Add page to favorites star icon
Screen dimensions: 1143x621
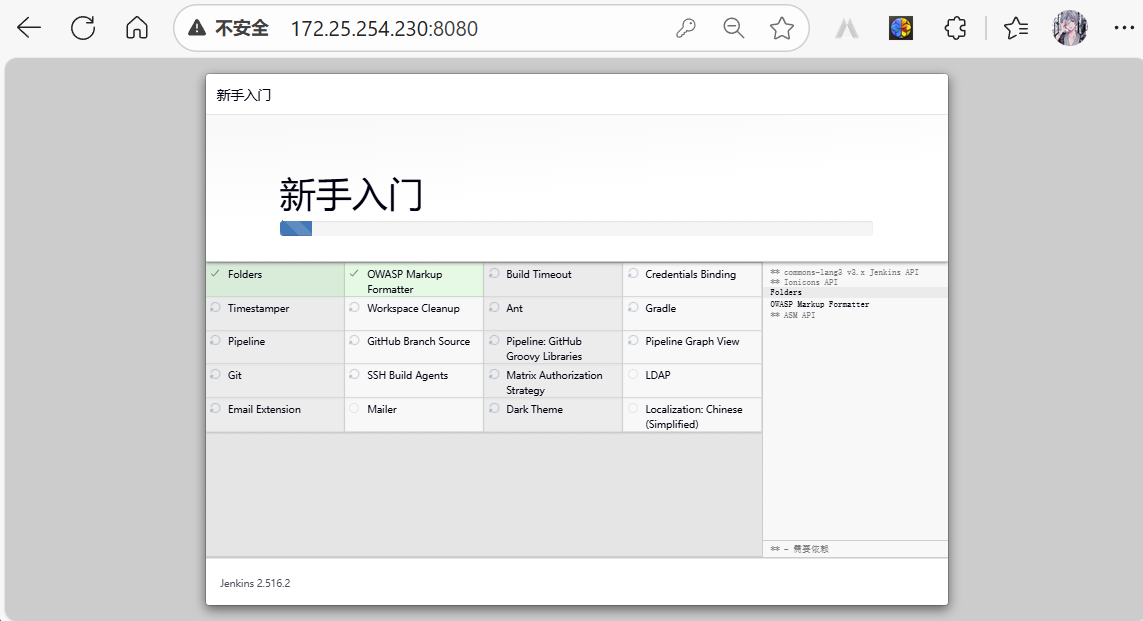pos(781,28)
